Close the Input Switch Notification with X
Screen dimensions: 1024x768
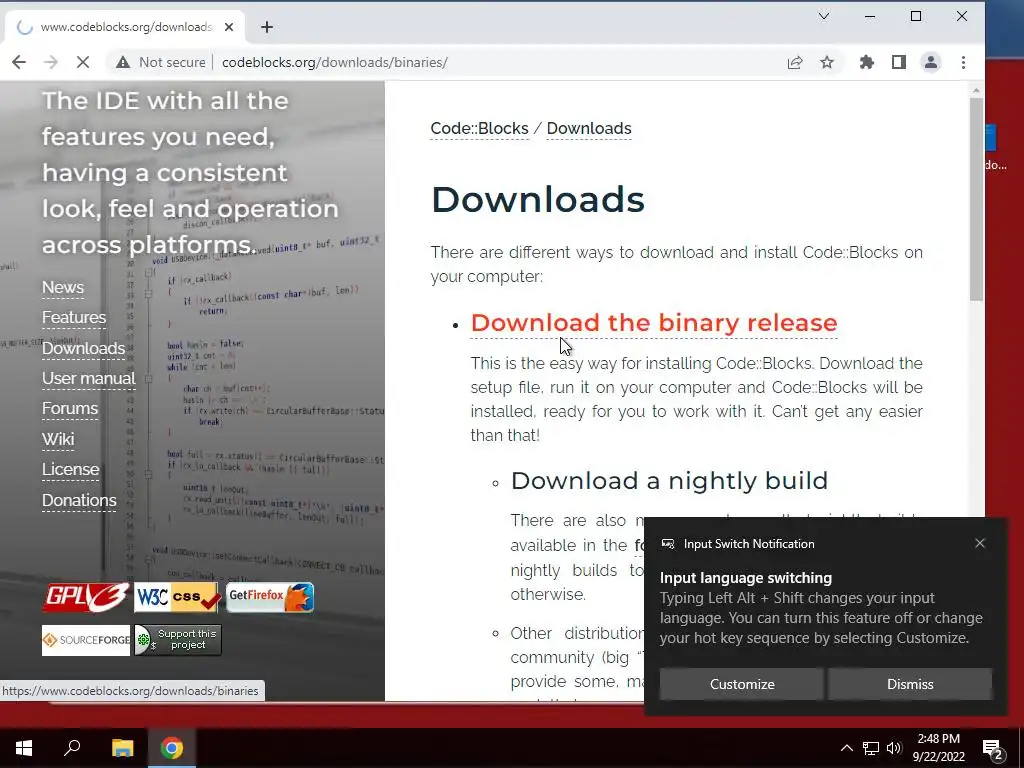[x=980, y=543]
